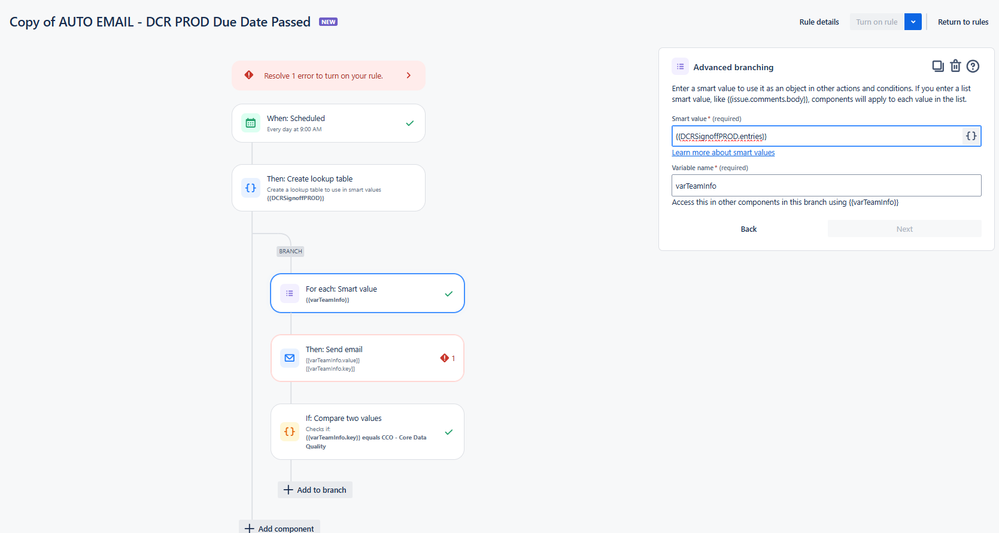Click the Next button
This screenshot has width=999, height=533.
click(x=904, y=229)
